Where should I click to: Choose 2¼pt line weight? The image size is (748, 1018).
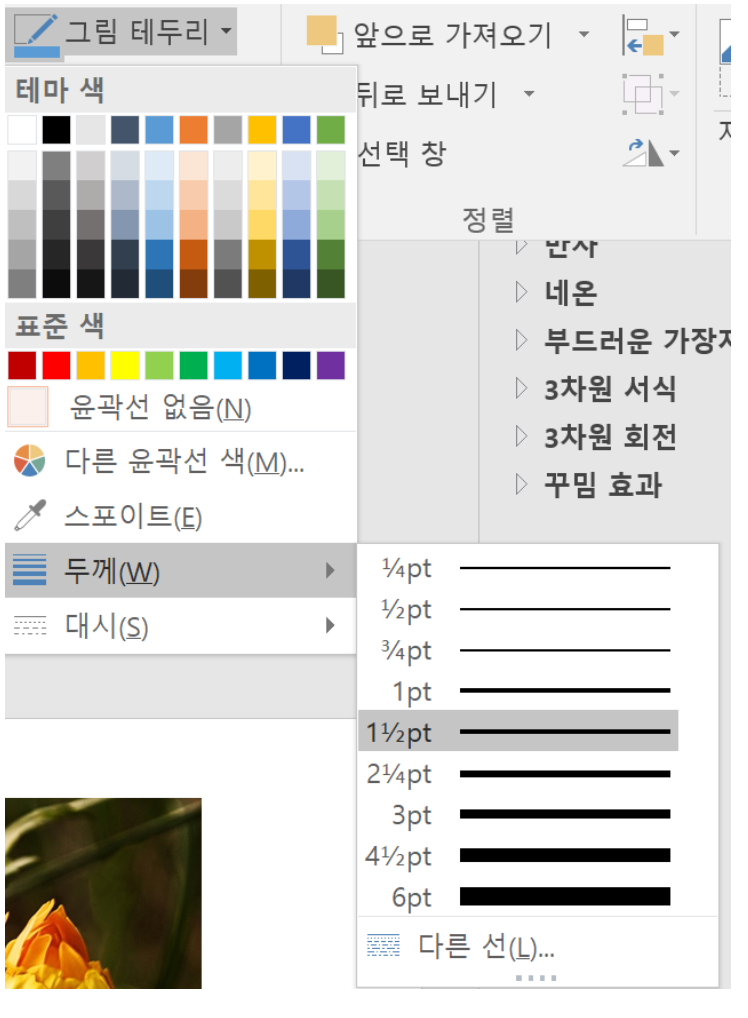pyautogui.click(x=518, y=773)
